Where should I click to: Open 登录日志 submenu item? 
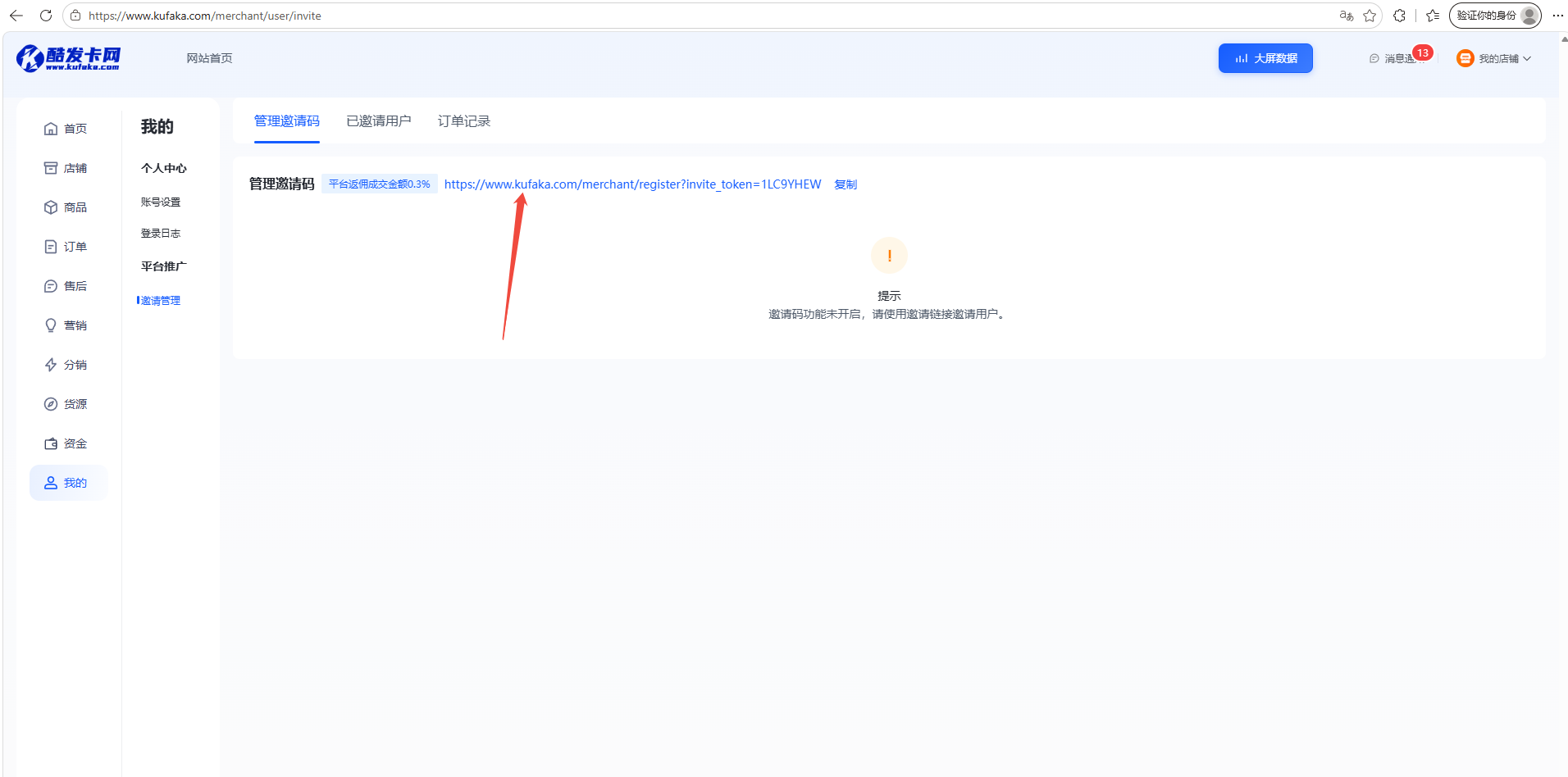[x=161, y=234]
